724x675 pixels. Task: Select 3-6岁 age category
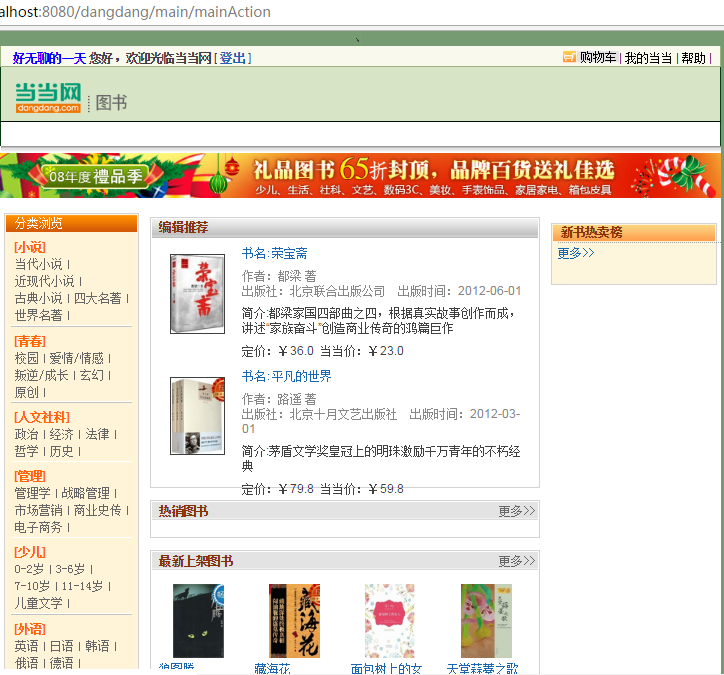click(70, 569)
